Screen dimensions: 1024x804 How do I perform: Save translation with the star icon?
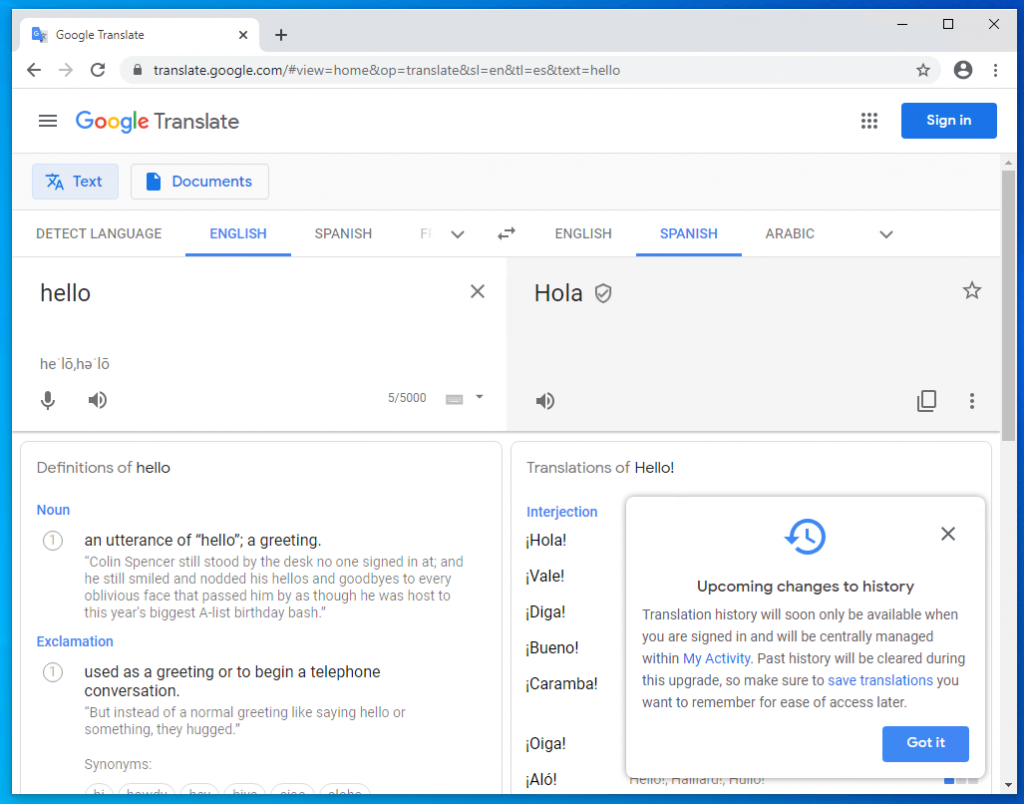pyautogui.click(x=972, y=291)
